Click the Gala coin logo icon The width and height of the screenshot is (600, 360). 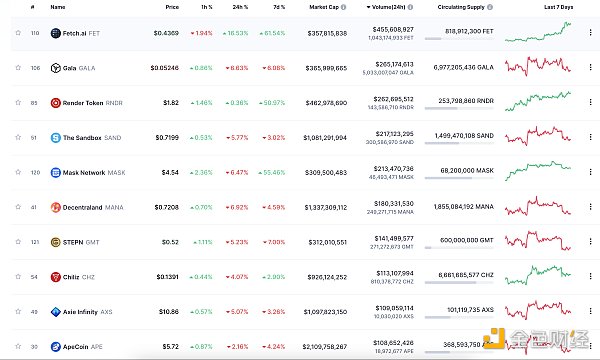pyautogui.click(x=55, y=68)
